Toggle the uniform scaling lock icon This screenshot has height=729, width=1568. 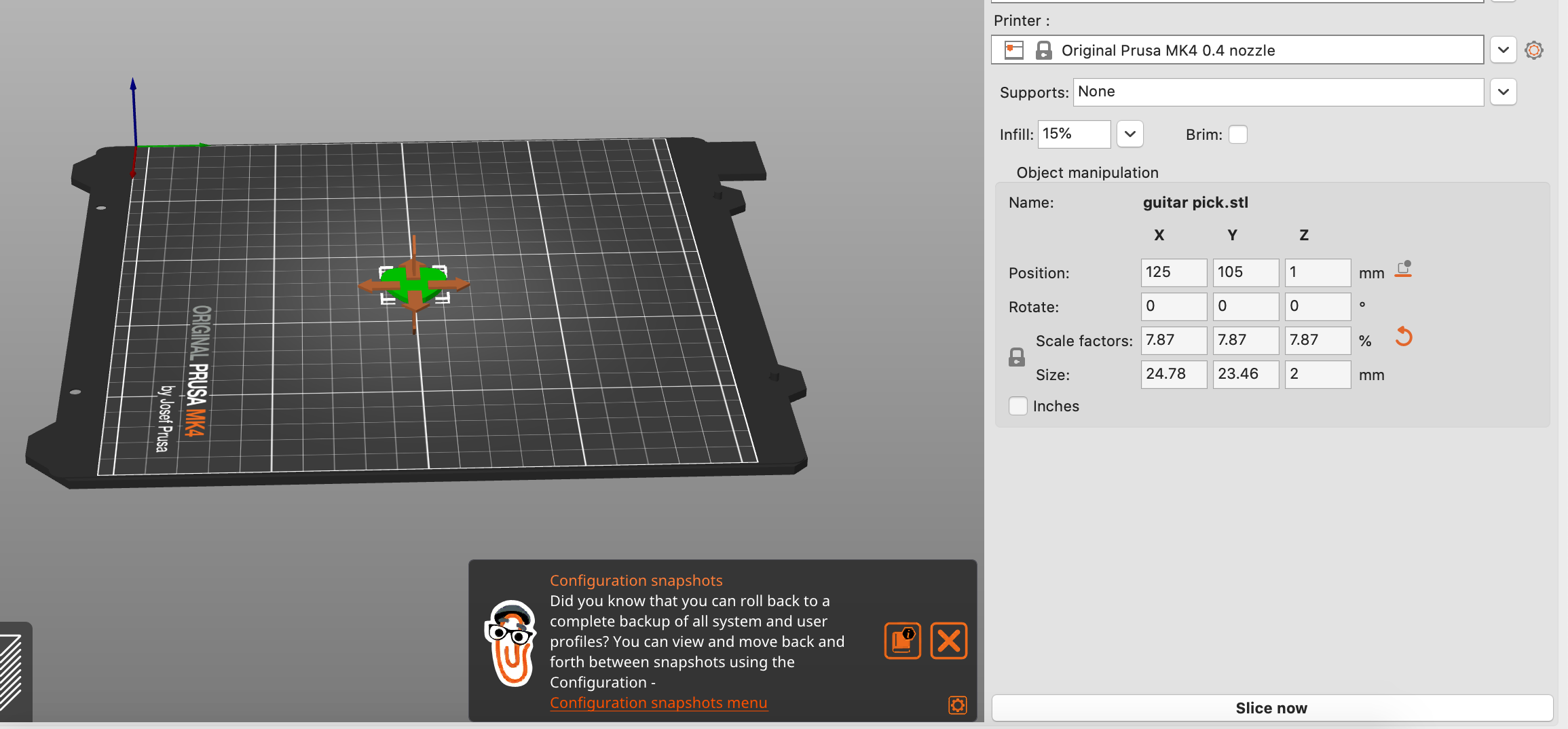1017,357
